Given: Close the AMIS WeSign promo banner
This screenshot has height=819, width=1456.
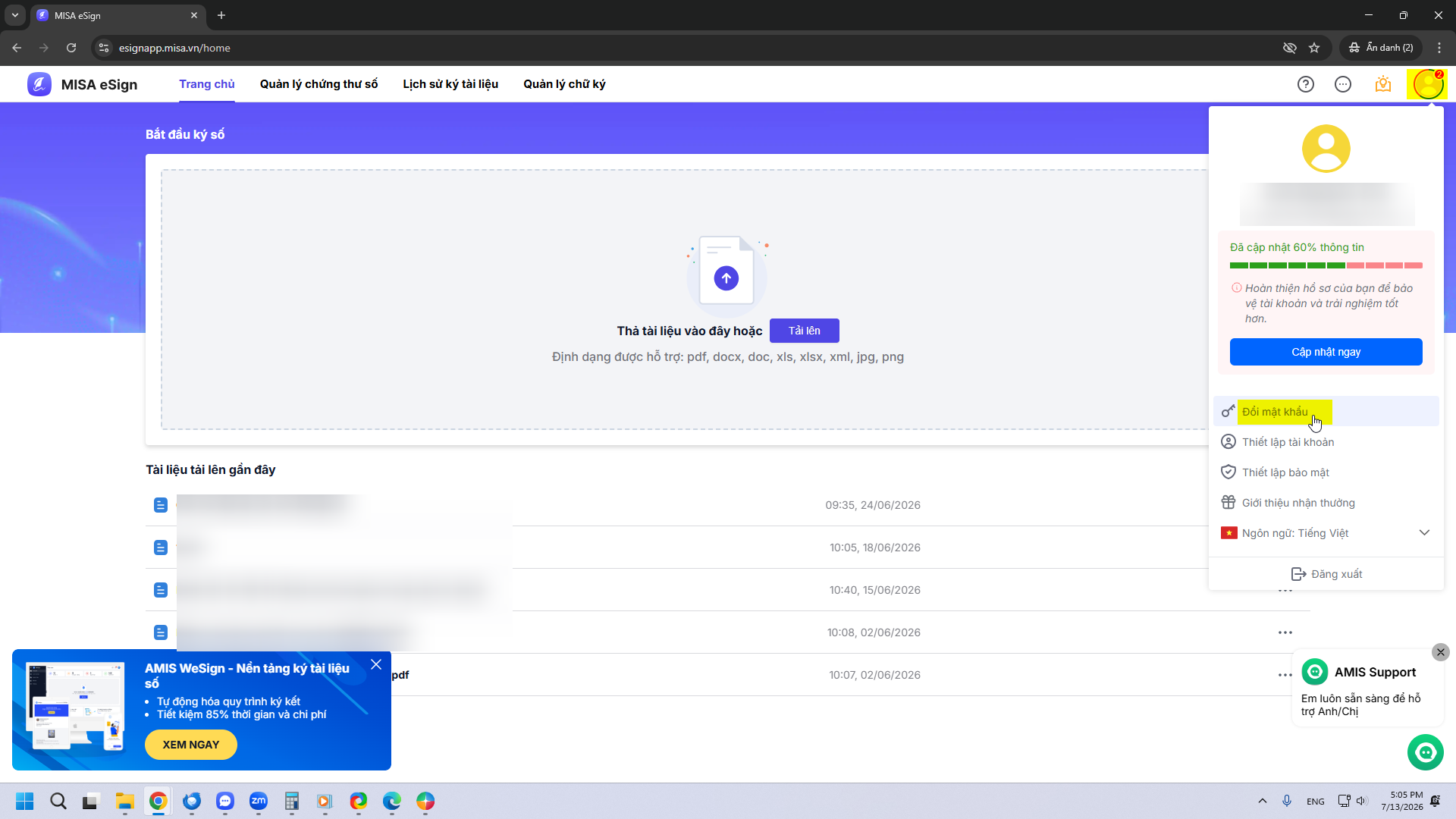Looking at the screenshot, I should pyautogui.click(x=376, y=664).
